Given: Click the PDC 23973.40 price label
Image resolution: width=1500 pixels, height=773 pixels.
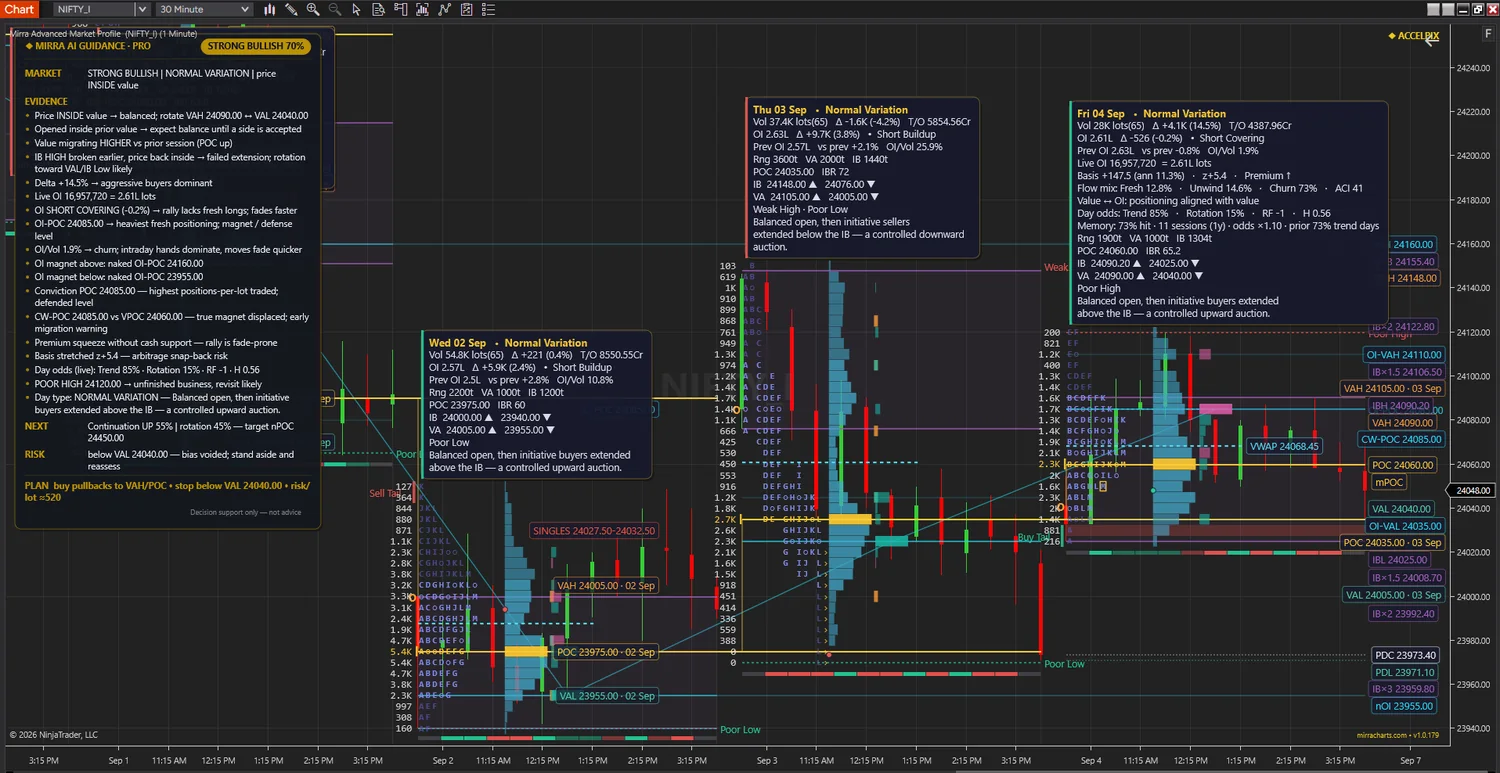Looking at the screenshot, I should pos(1405,656).
